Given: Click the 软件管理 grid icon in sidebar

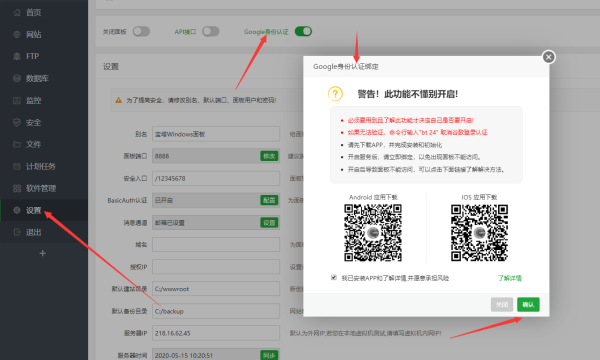Looking at the screenshot, I should pyautogui.click(x=17, y=188).
